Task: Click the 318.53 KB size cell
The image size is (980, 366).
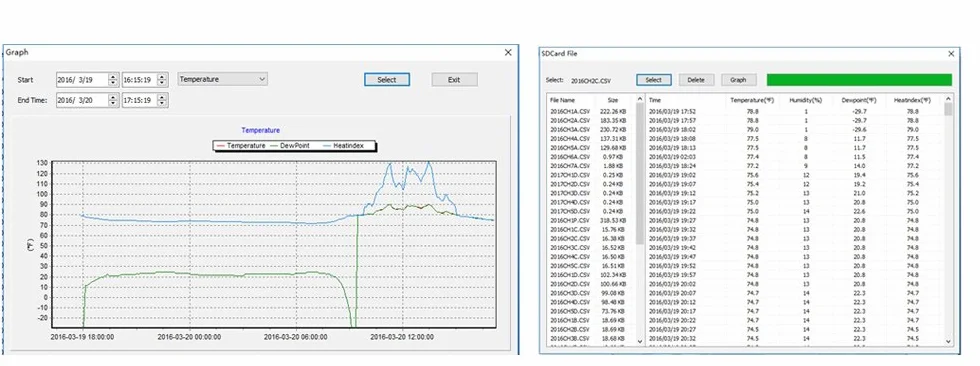Action: [x=613, y=220]
